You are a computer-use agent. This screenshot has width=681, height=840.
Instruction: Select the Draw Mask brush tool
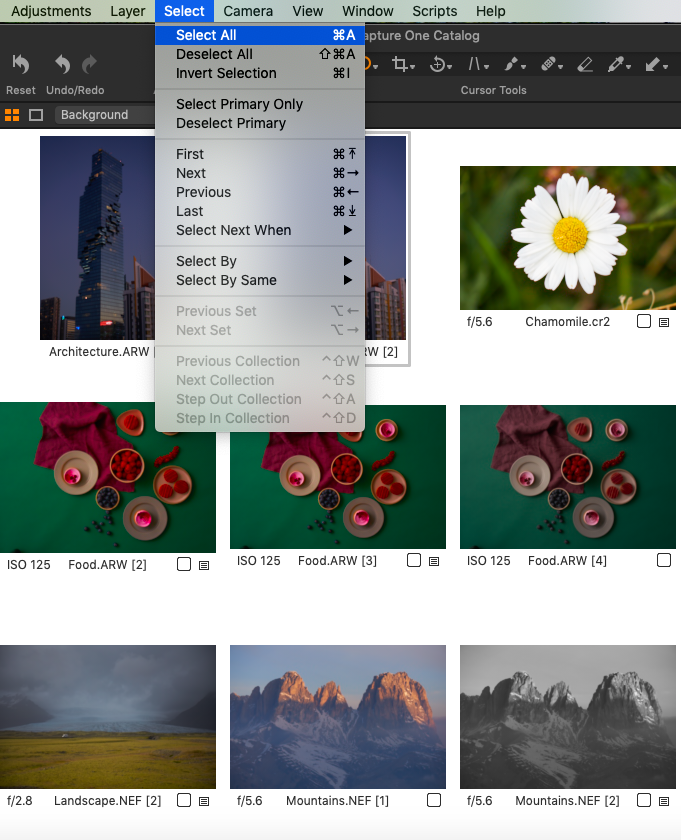511,64
